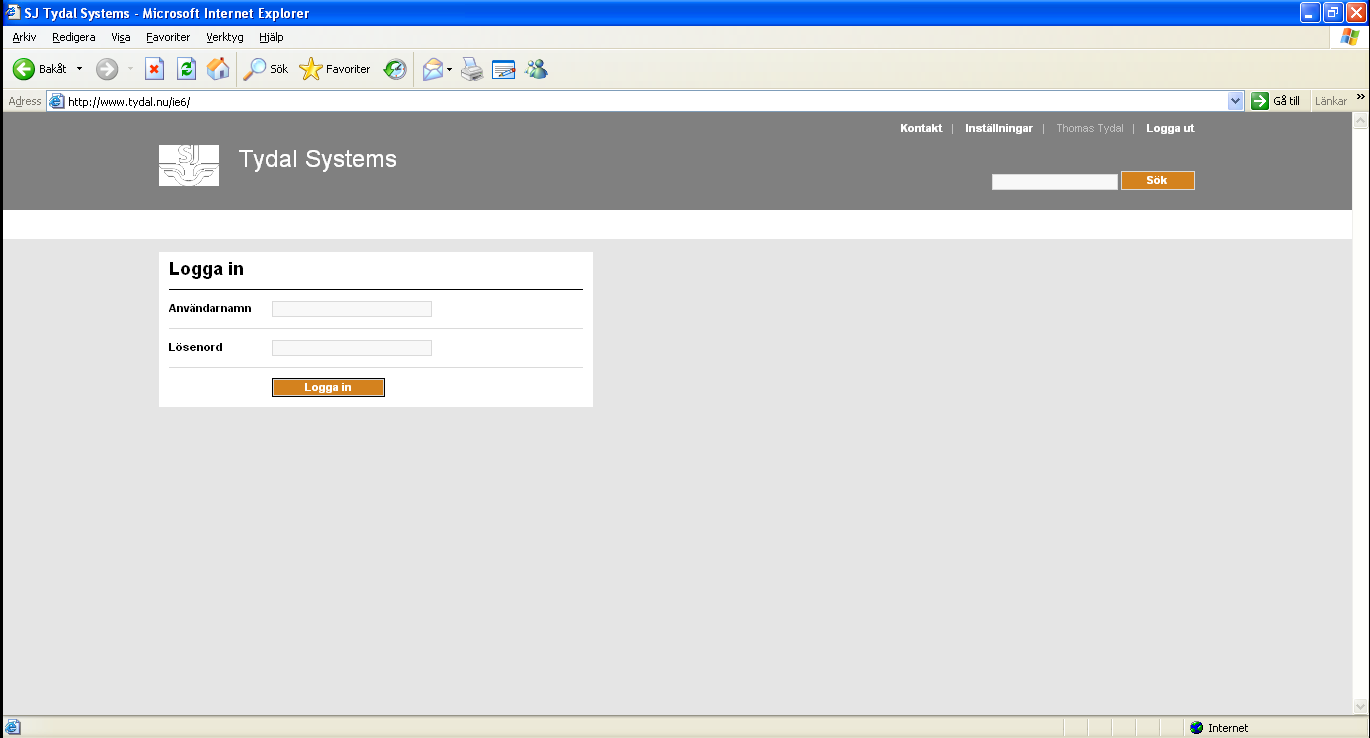Image resolution: width=1370 pixels, height=738 pixels.
Task: Open the Favoriter menu in menu bar
Action: point(168,37)
